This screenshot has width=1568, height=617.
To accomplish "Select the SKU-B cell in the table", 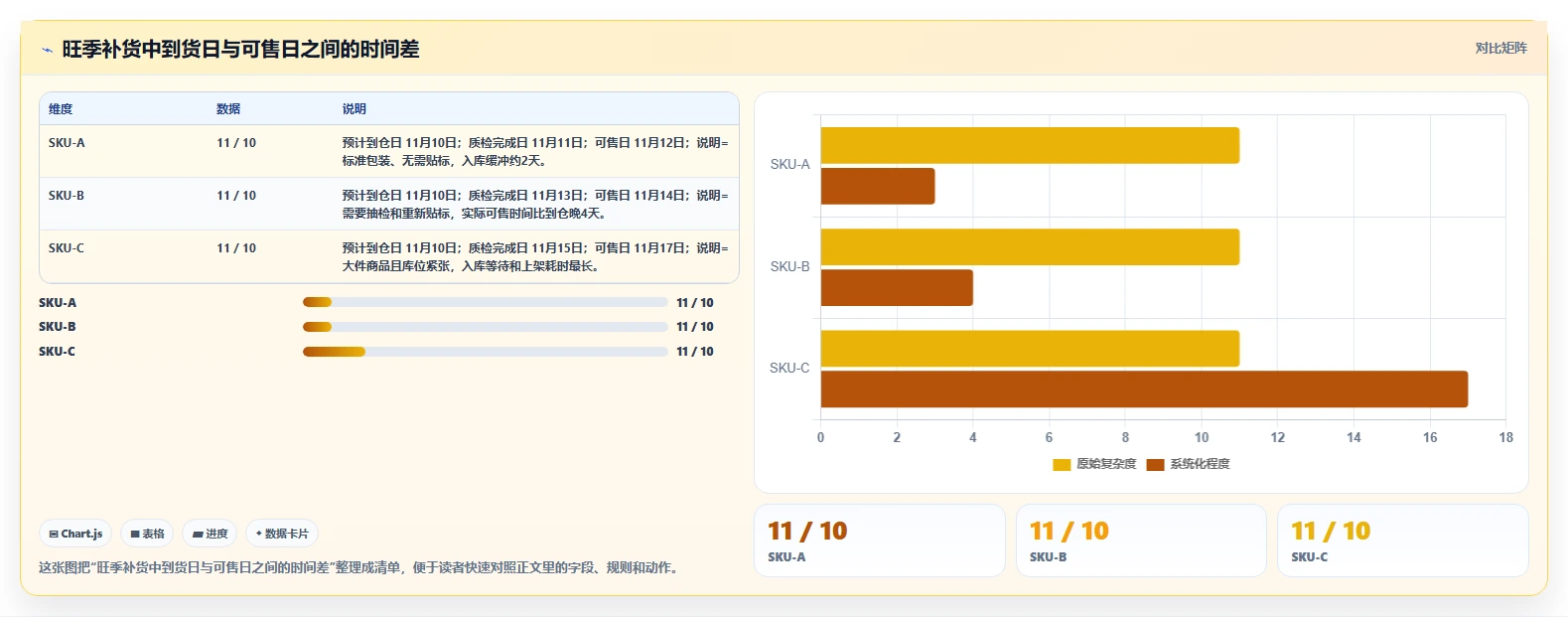I will (67, 196).
